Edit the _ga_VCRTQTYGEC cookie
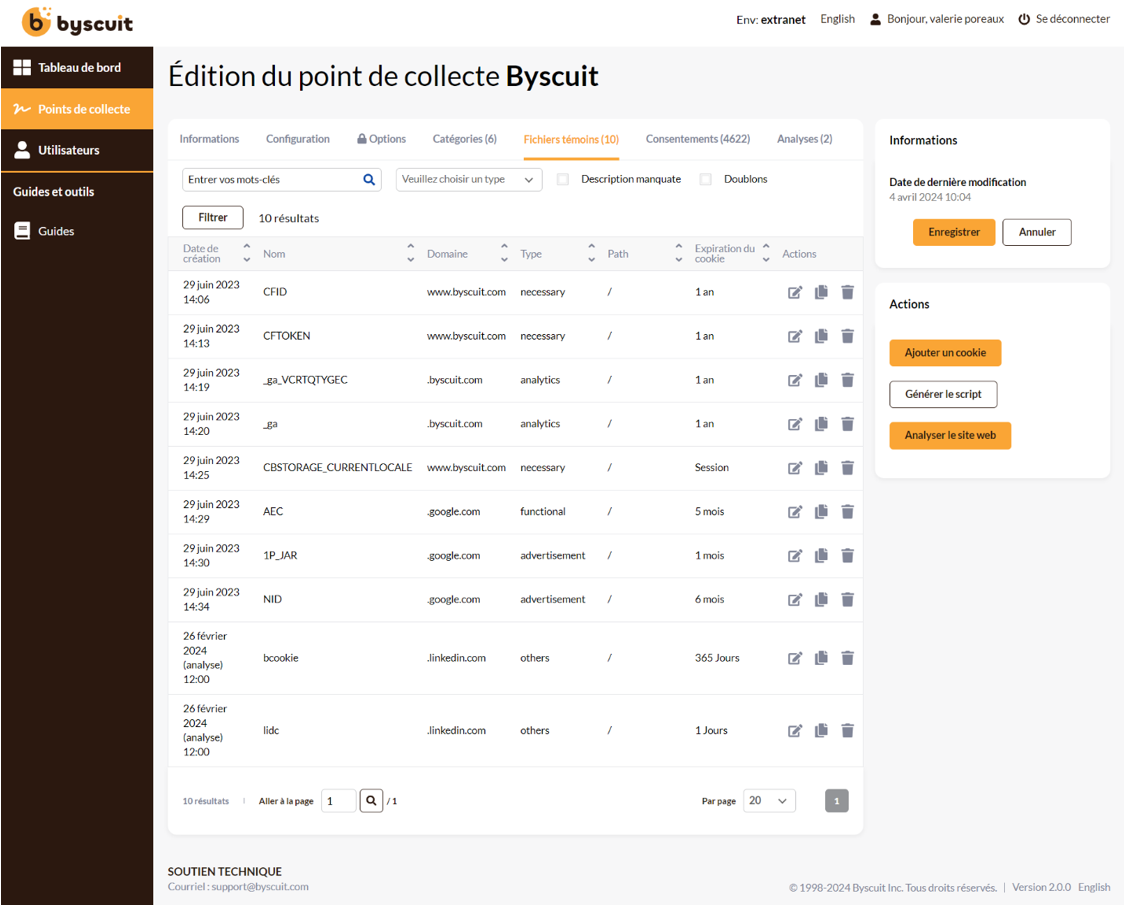This screenshot has width=1124, height=906. coord(795,380)
